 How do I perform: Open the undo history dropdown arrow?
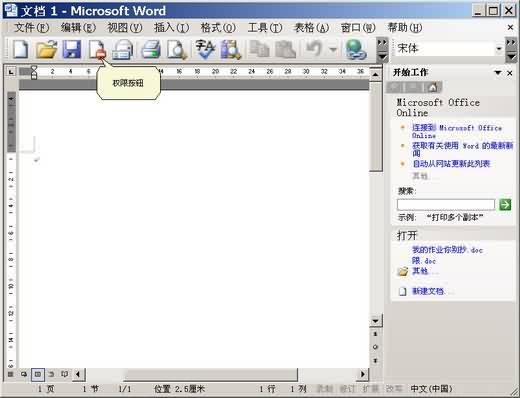(x=333, y=50)
